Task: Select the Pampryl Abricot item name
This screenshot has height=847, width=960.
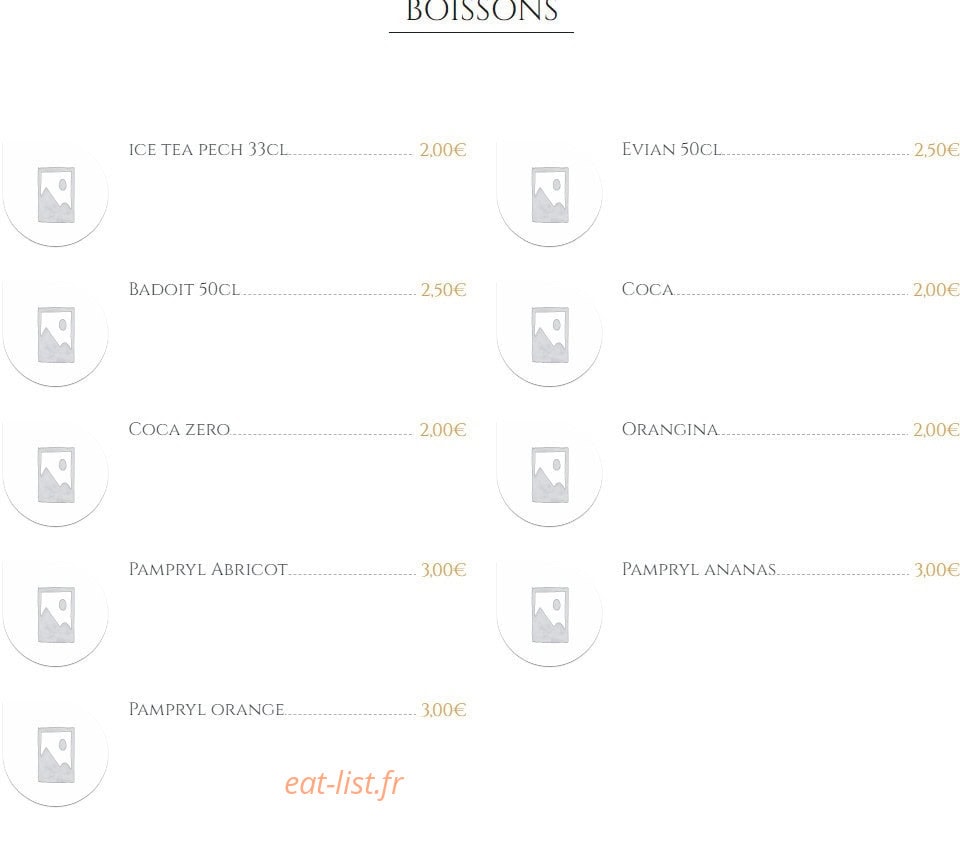Action: click(x=208, y=569)
